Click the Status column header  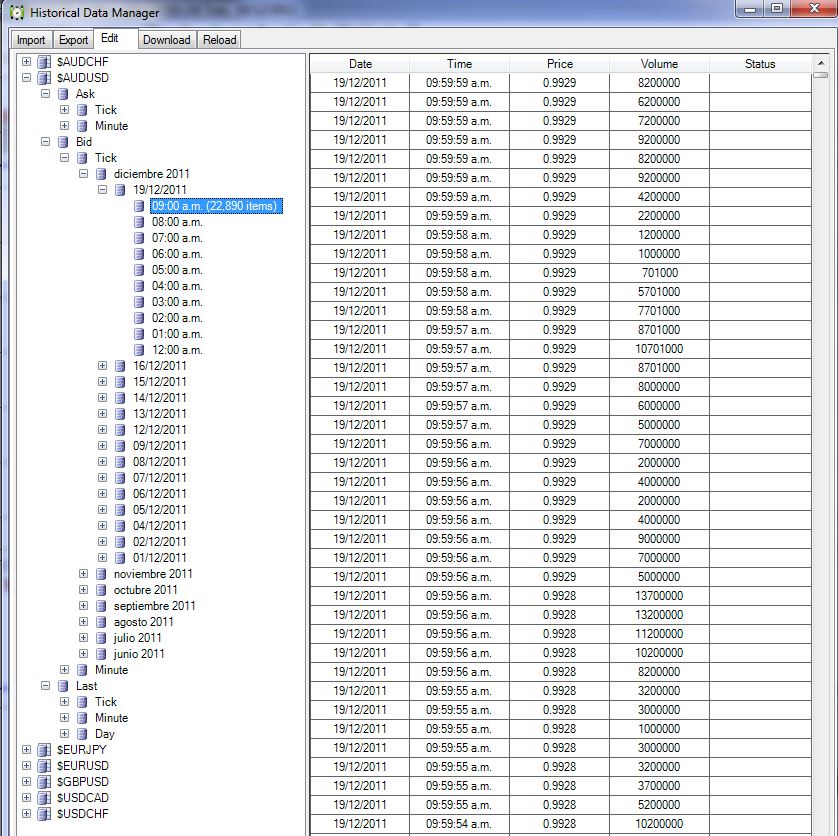click(760, 64)
